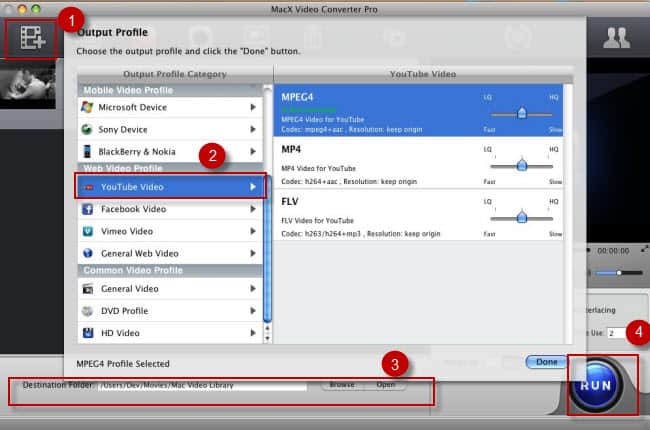Click the BlackBerry & Nokia phone icon

87,151
